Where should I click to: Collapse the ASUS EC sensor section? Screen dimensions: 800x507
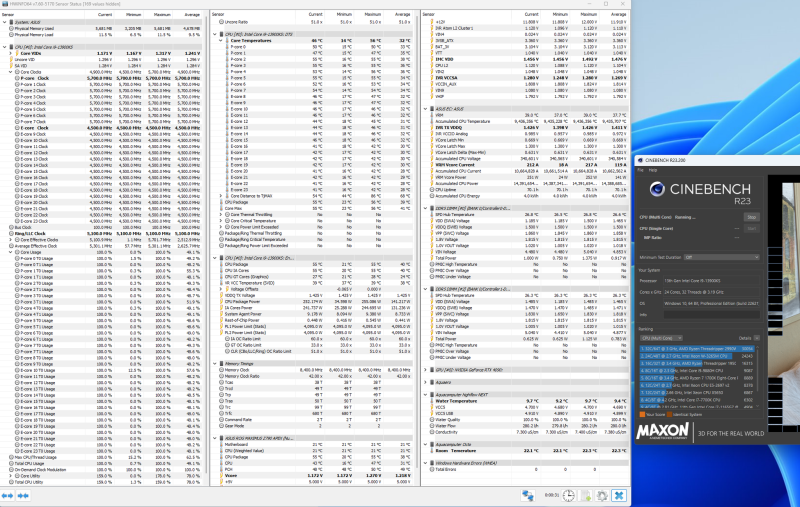click(426, 109)
